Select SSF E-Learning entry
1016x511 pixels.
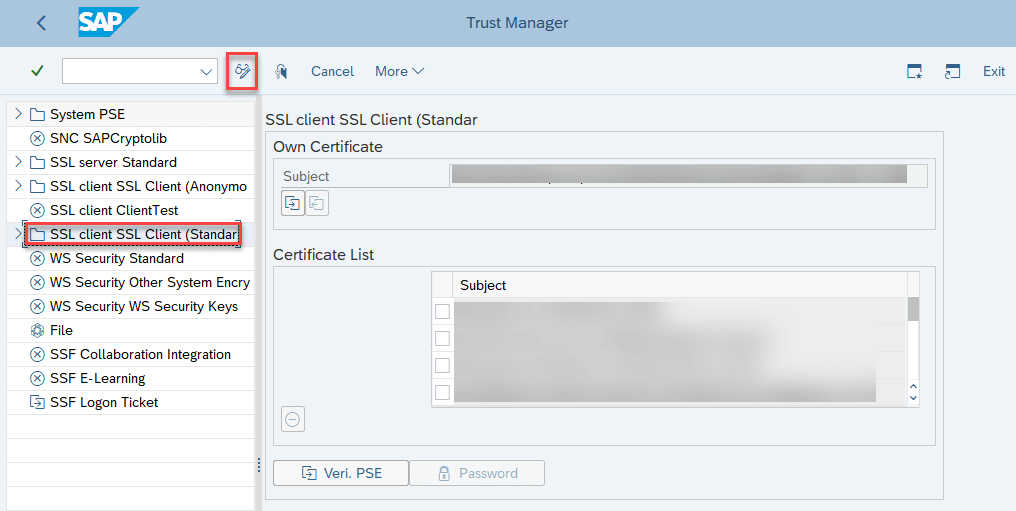97,378
